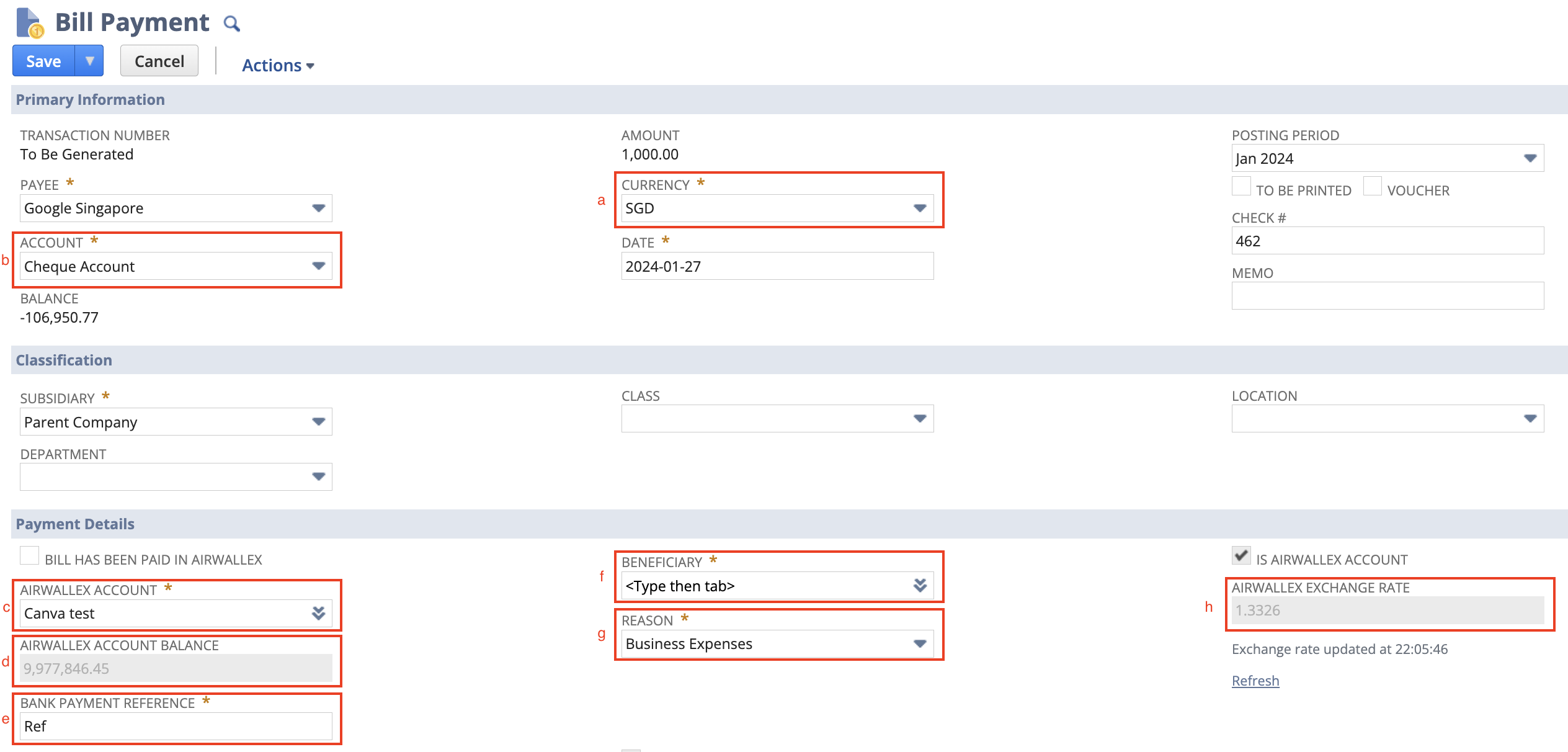Open the Save button arrow menu
Image resolution: width=1568 pixels, height=752 pixels.
(90, 61)
